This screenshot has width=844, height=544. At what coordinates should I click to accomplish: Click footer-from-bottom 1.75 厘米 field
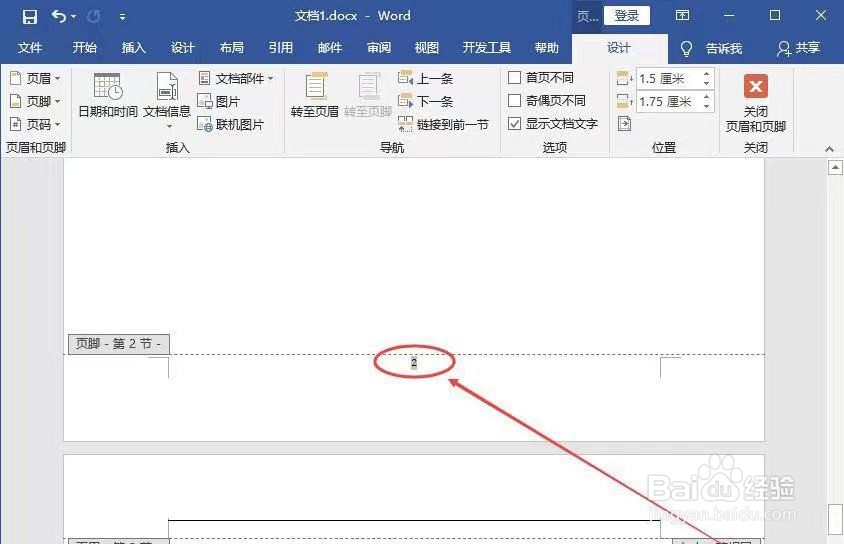point(667,101)
